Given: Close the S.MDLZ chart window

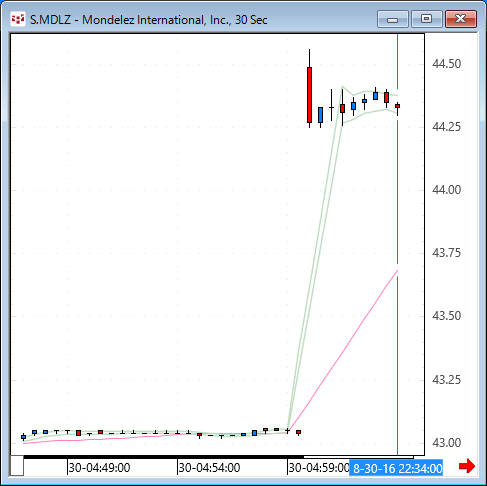Looking at the screenshot, I should click(461, 19).
